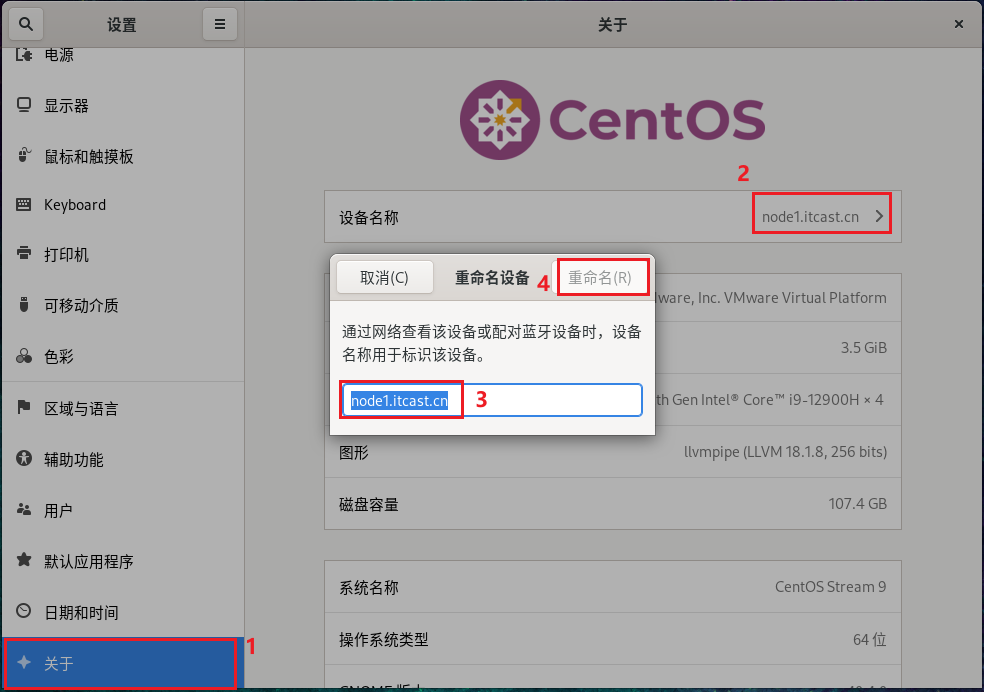Click the 设置 header title
Screen dimensions: 984x692
click(122, 24)
